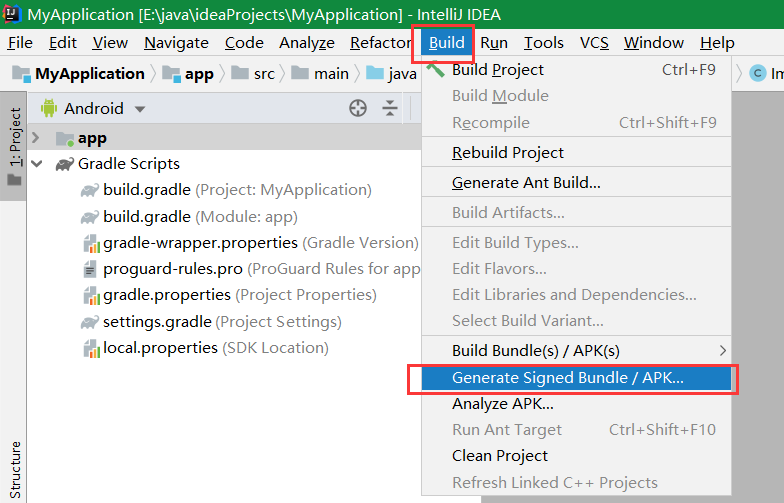Image resolution: width=784 pixels, height=503 pixels.
Task: Open the Refactor menu
Action: 380,43
